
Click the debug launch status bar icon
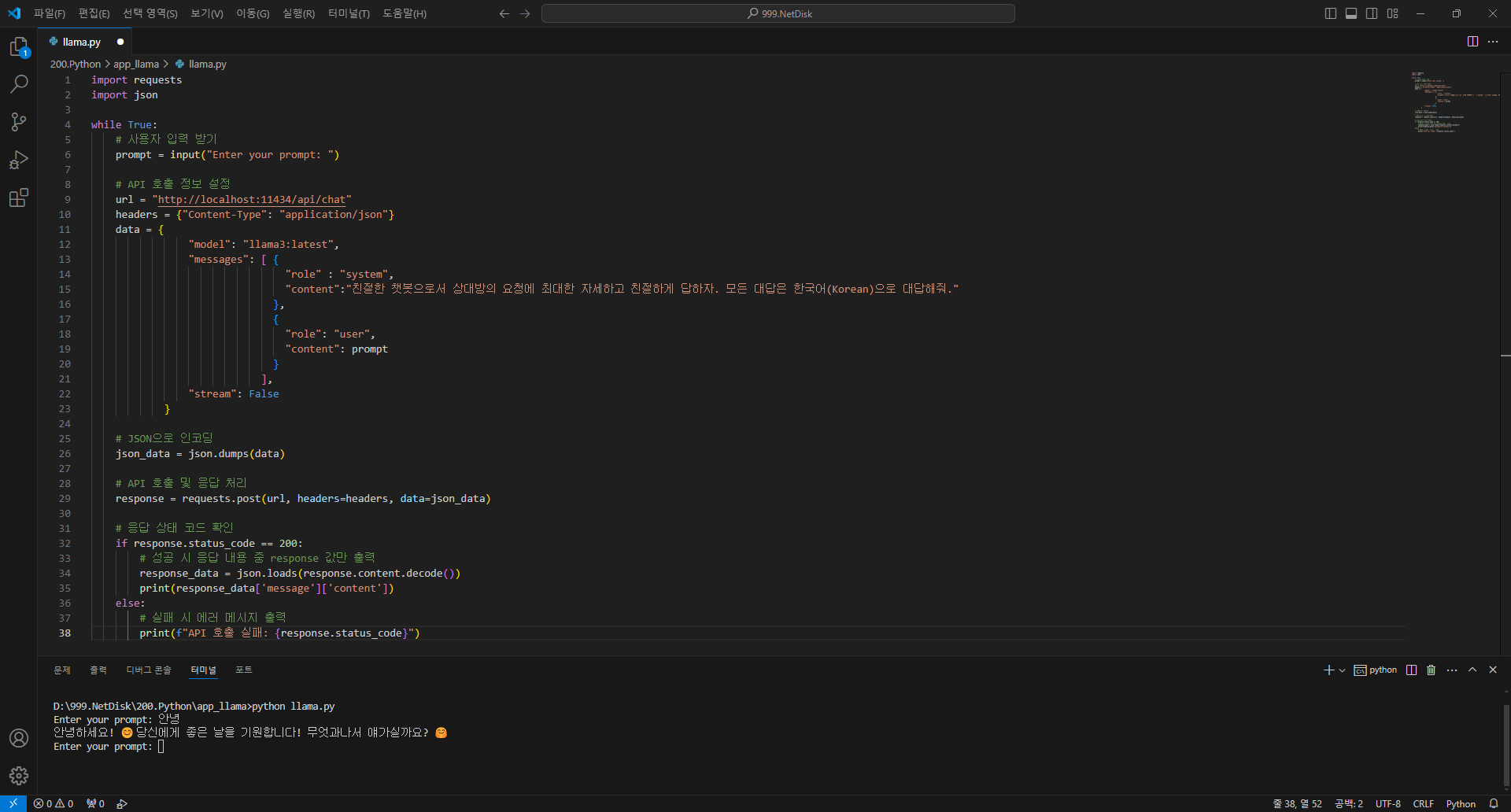pyautogui.click(x=122, y=803)
